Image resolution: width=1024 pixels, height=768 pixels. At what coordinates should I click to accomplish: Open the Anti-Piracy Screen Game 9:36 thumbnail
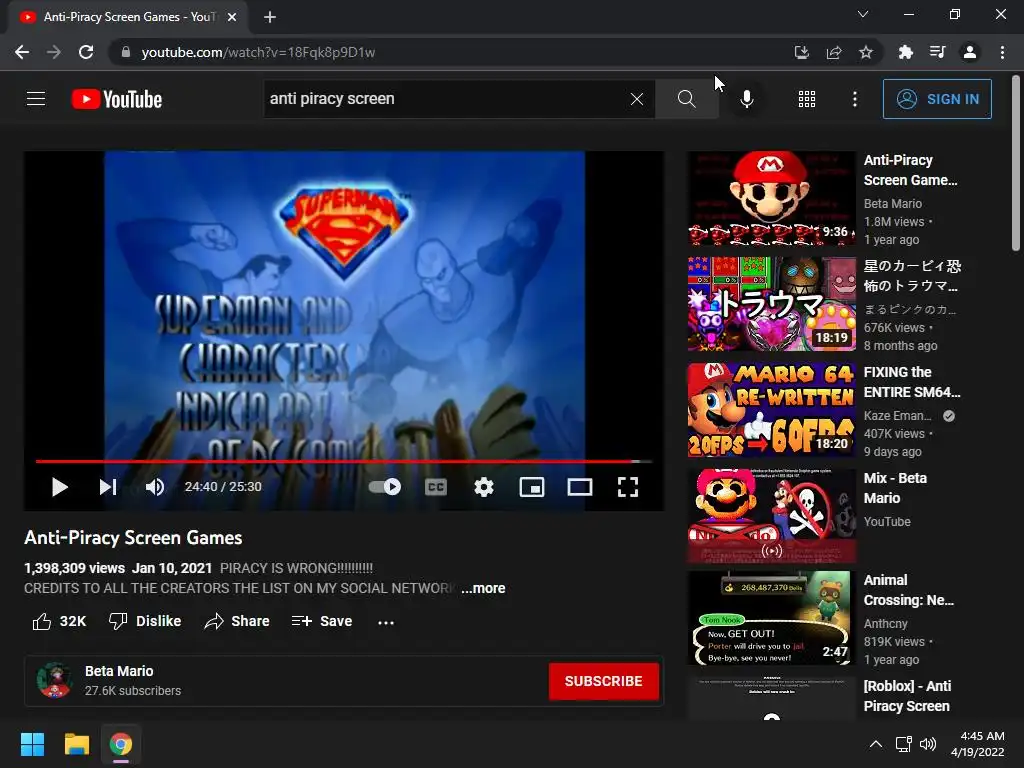pos(771,198)
